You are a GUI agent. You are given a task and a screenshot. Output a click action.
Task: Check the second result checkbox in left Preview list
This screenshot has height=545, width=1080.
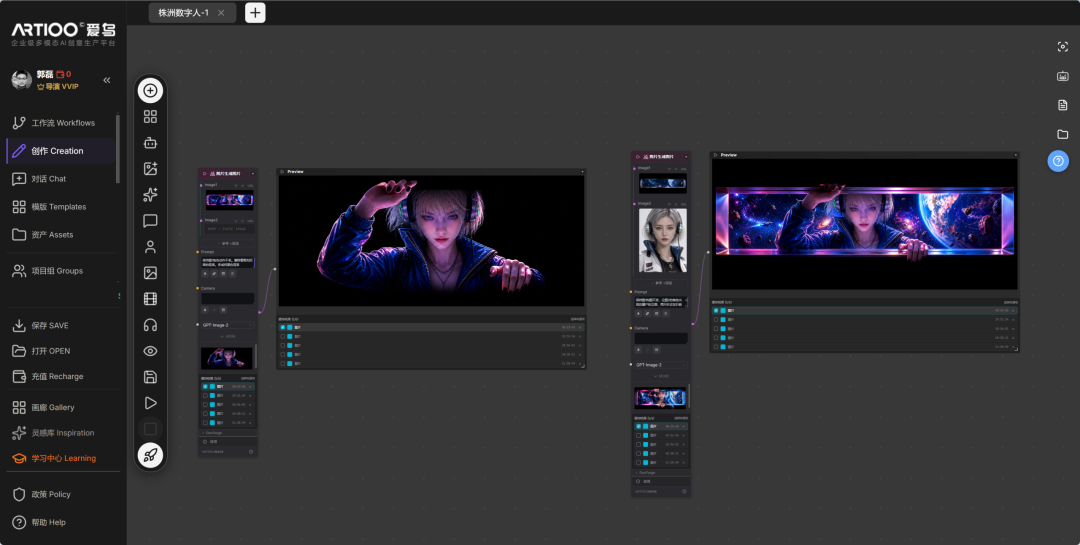point(282,336)
